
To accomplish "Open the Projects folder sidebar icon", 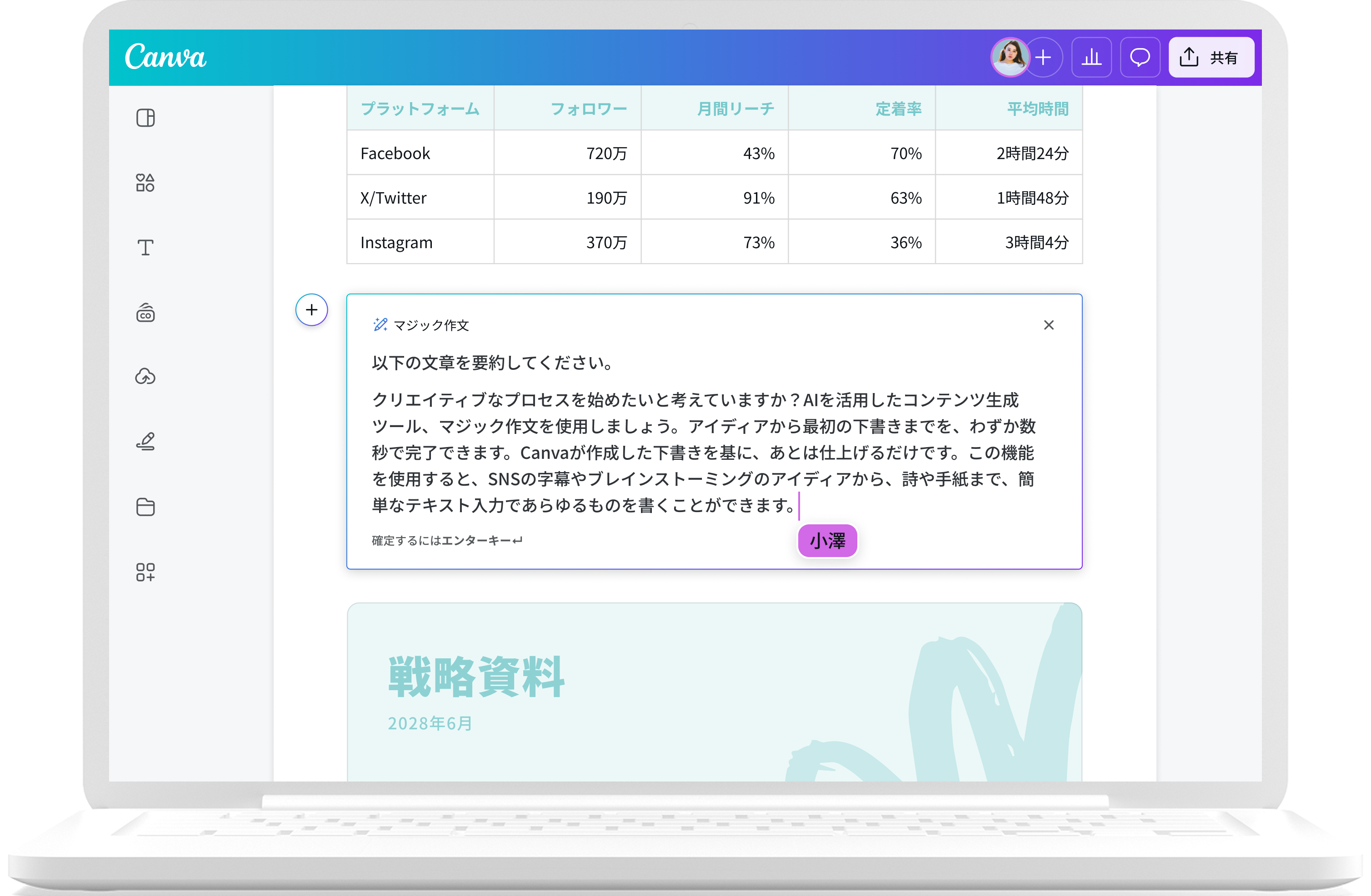I will [145, 507].
